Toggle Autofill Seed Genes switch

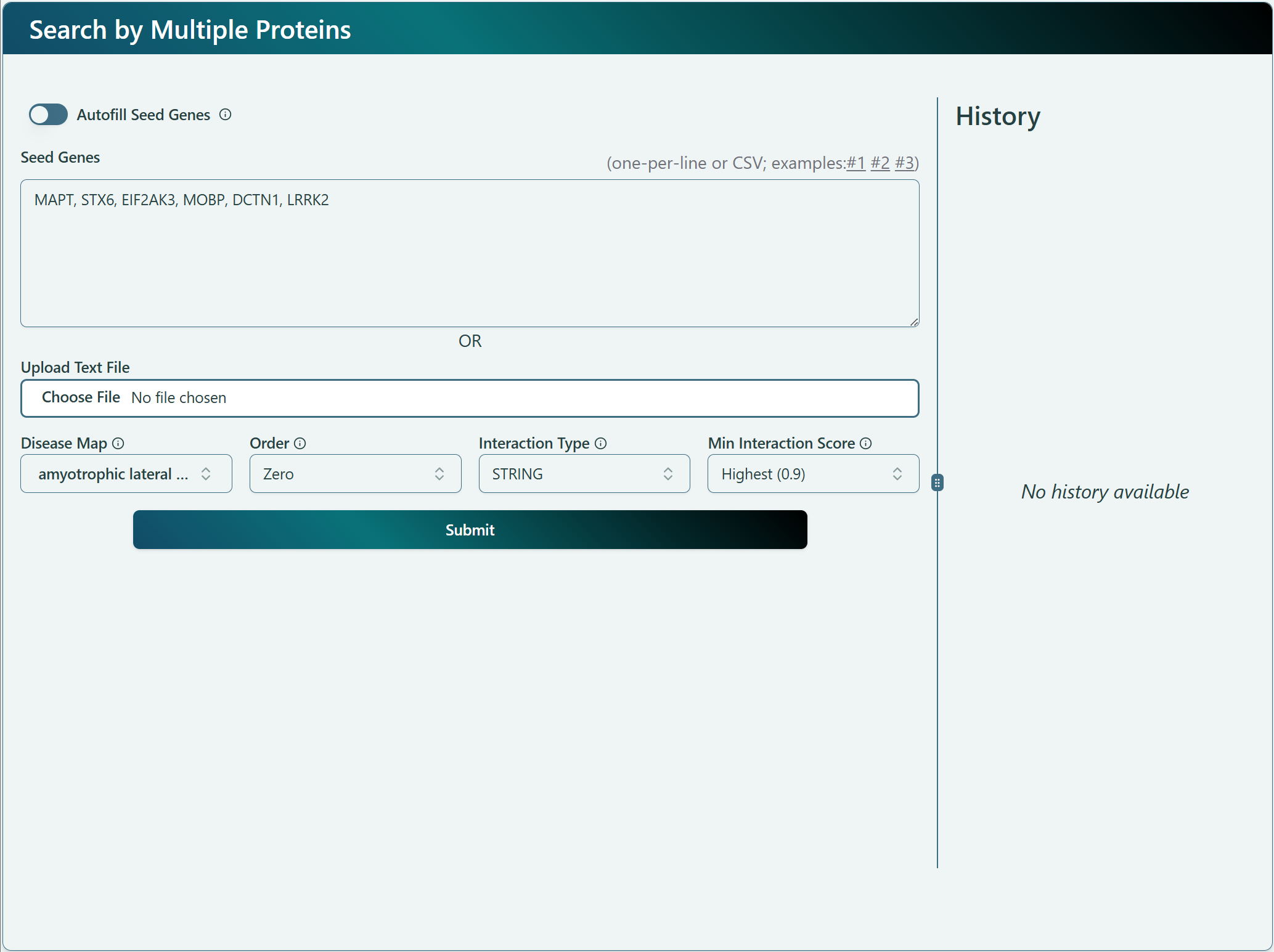click(48, 115)
